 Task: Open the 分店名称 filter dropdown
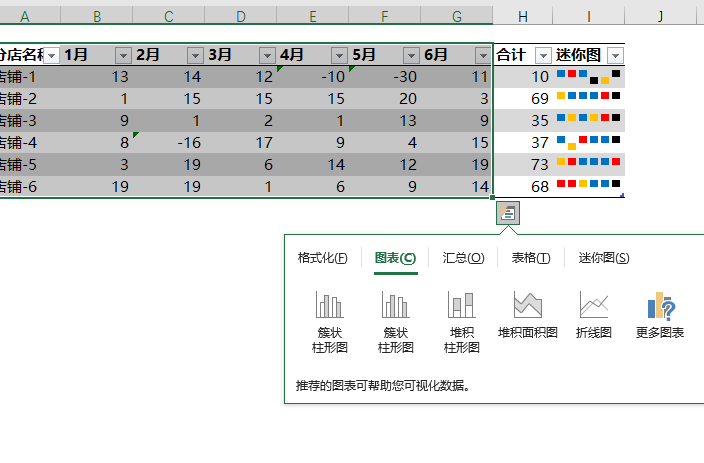click(x=52, y=56)
